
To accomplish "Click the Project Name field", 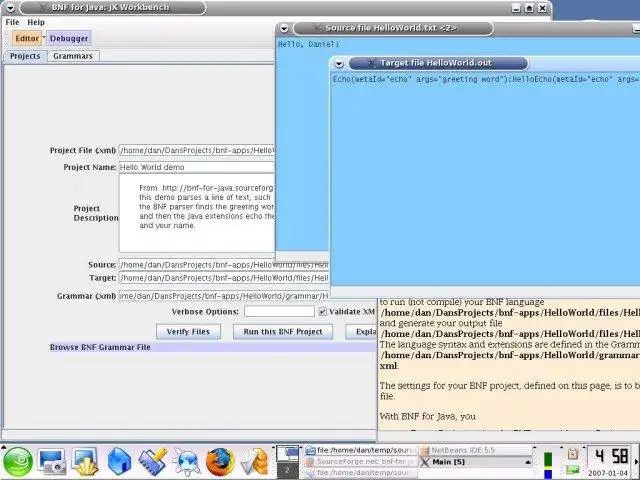I will click(197, 167).
